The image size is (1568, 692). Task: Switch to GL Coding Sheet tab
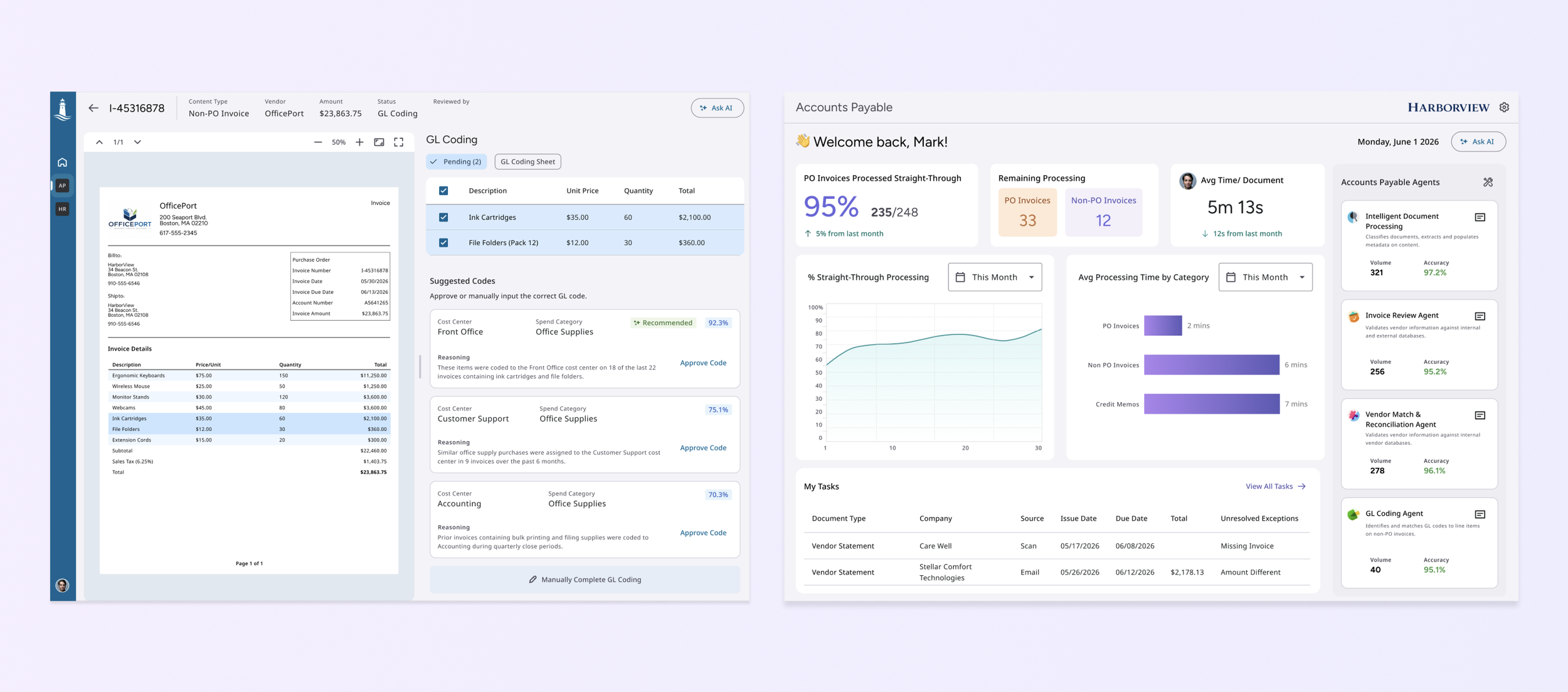pyautogui.click(x=527, y=162)
